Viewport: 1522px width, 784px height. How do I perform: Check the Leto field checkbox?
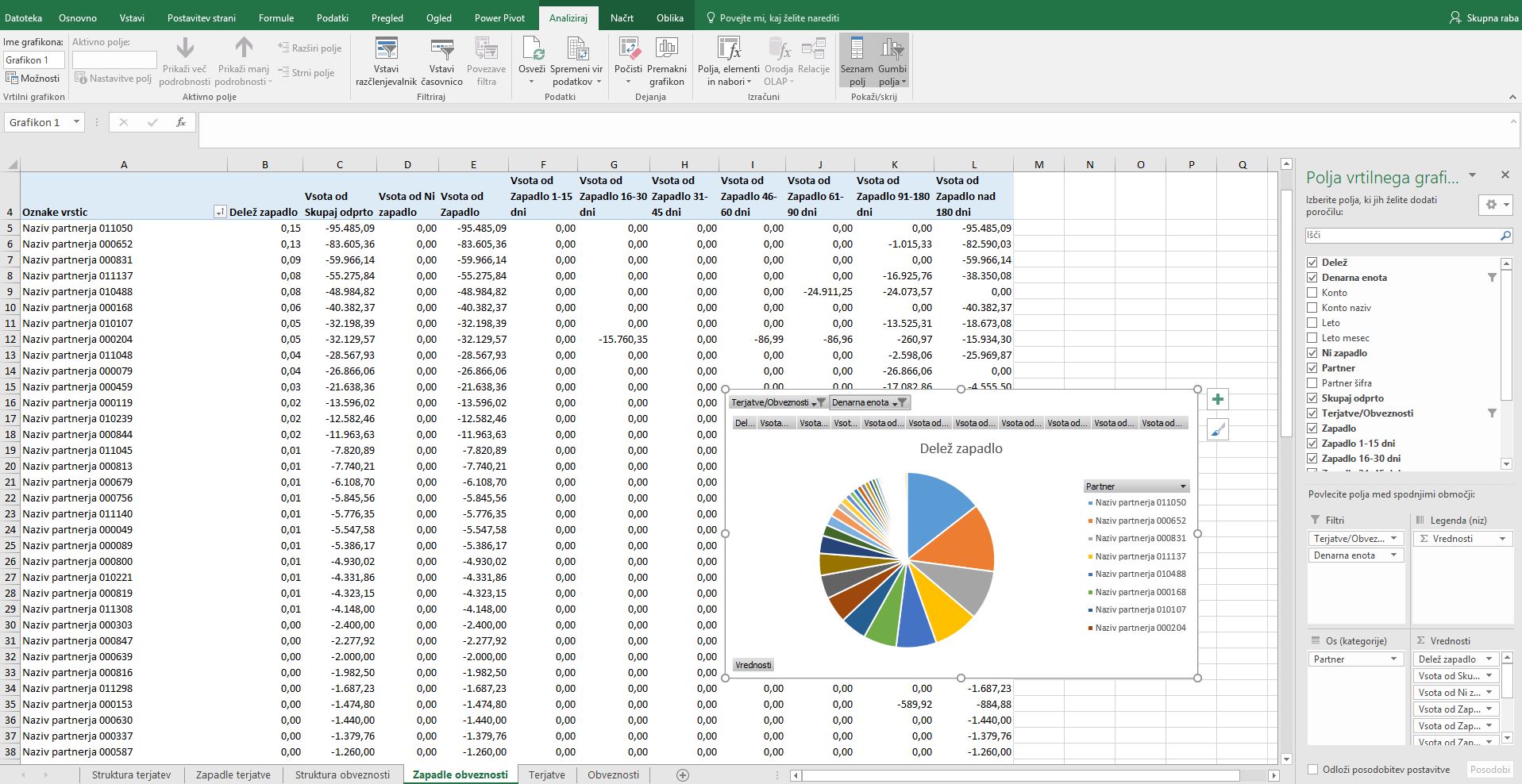pos(1312,323)
